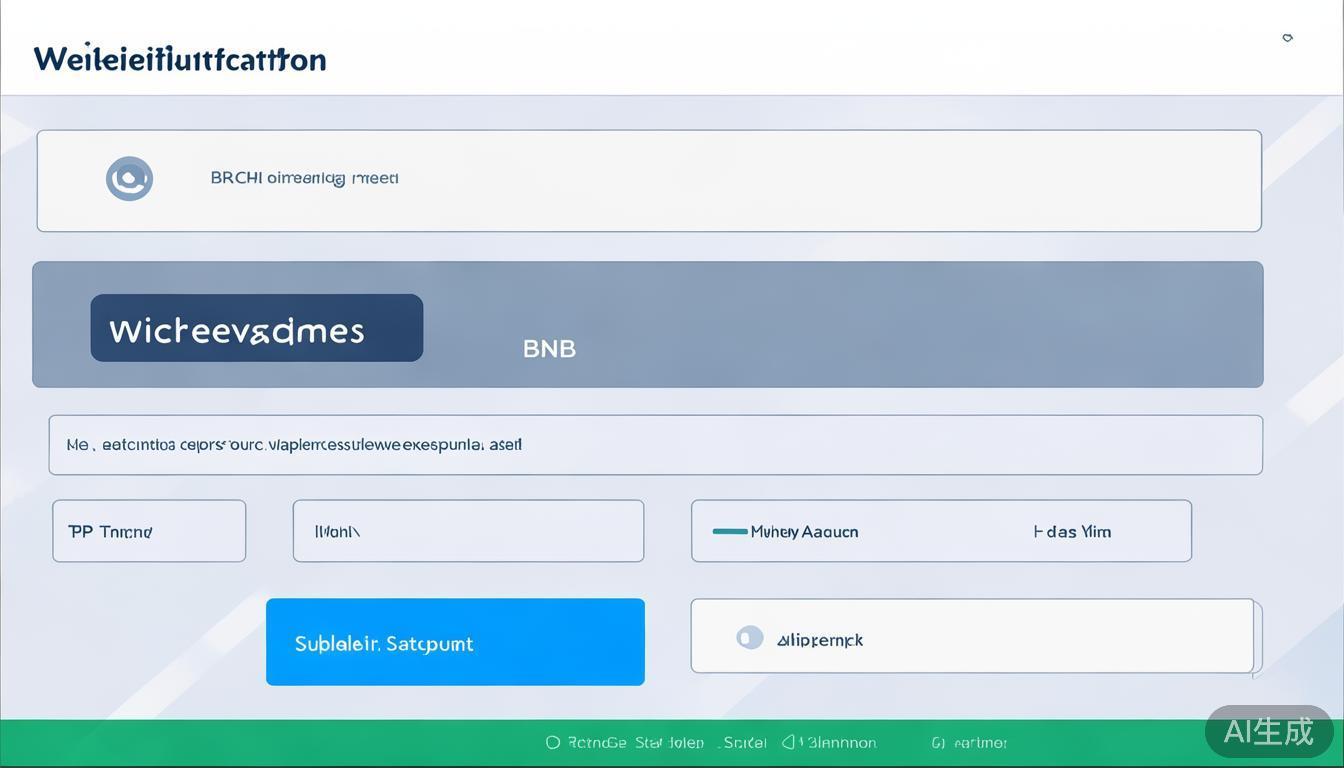Click the circle icon in green footer

(x=552, y=742)
